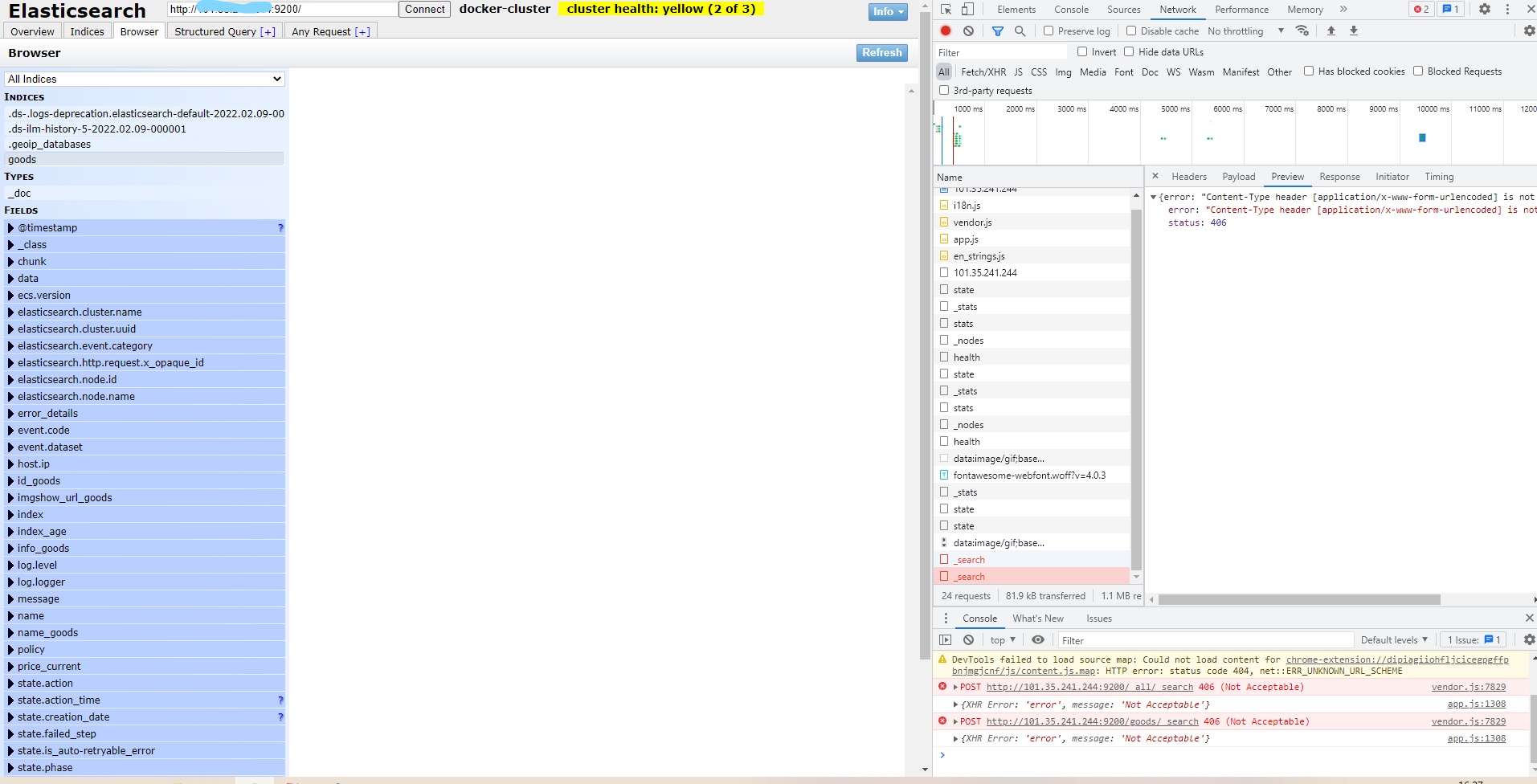Switch to the Headers tab of the request

1188,177
